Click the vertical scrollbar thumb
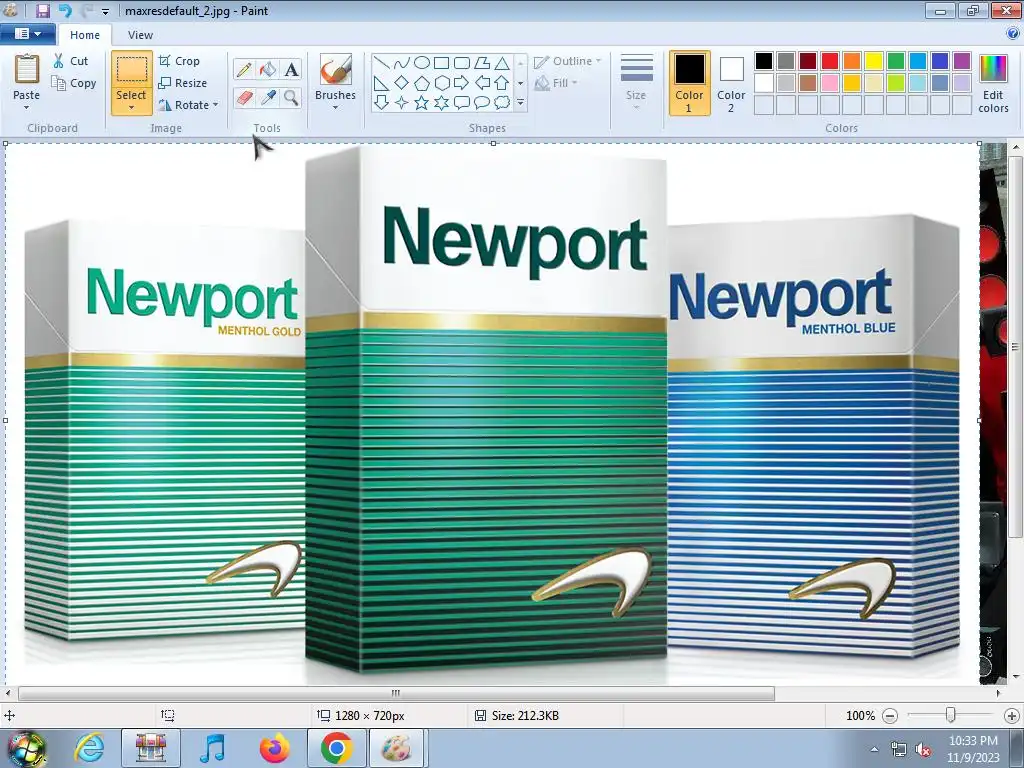Viewport: 1024px width, 768px height. (x=1015, y=346)
